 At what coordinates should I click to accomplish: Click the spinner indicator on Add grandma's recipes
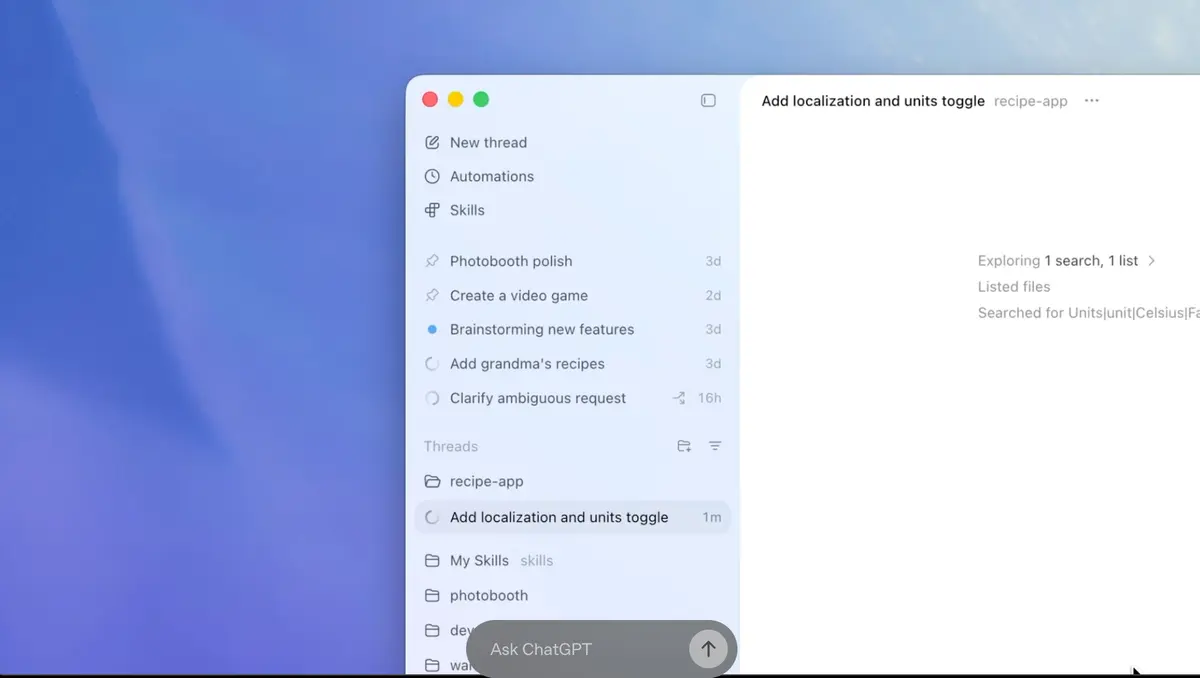click(x=431, y=363)
